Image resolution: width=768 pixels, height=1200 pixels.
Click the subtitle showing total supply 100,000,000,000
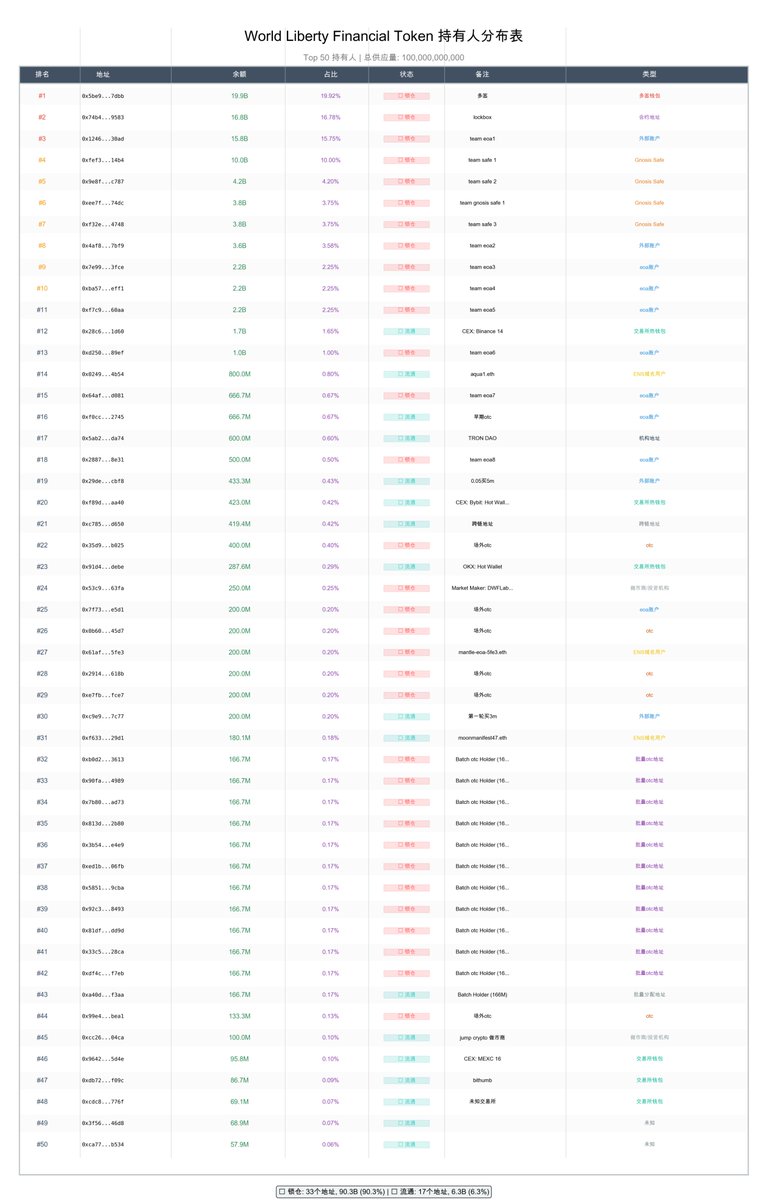pyautogui.click(x=384, y=58)
